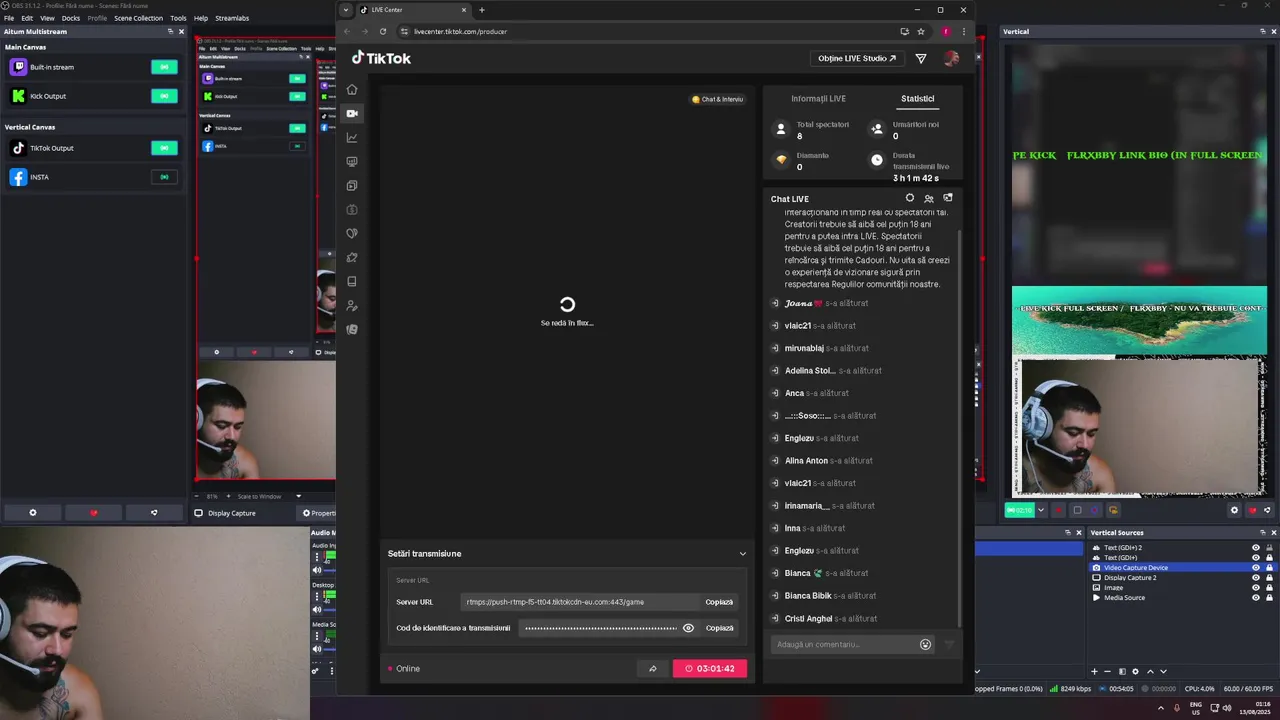
Task: Click the red heart button in Aitum Multistream
Action: tap(94, 513)
